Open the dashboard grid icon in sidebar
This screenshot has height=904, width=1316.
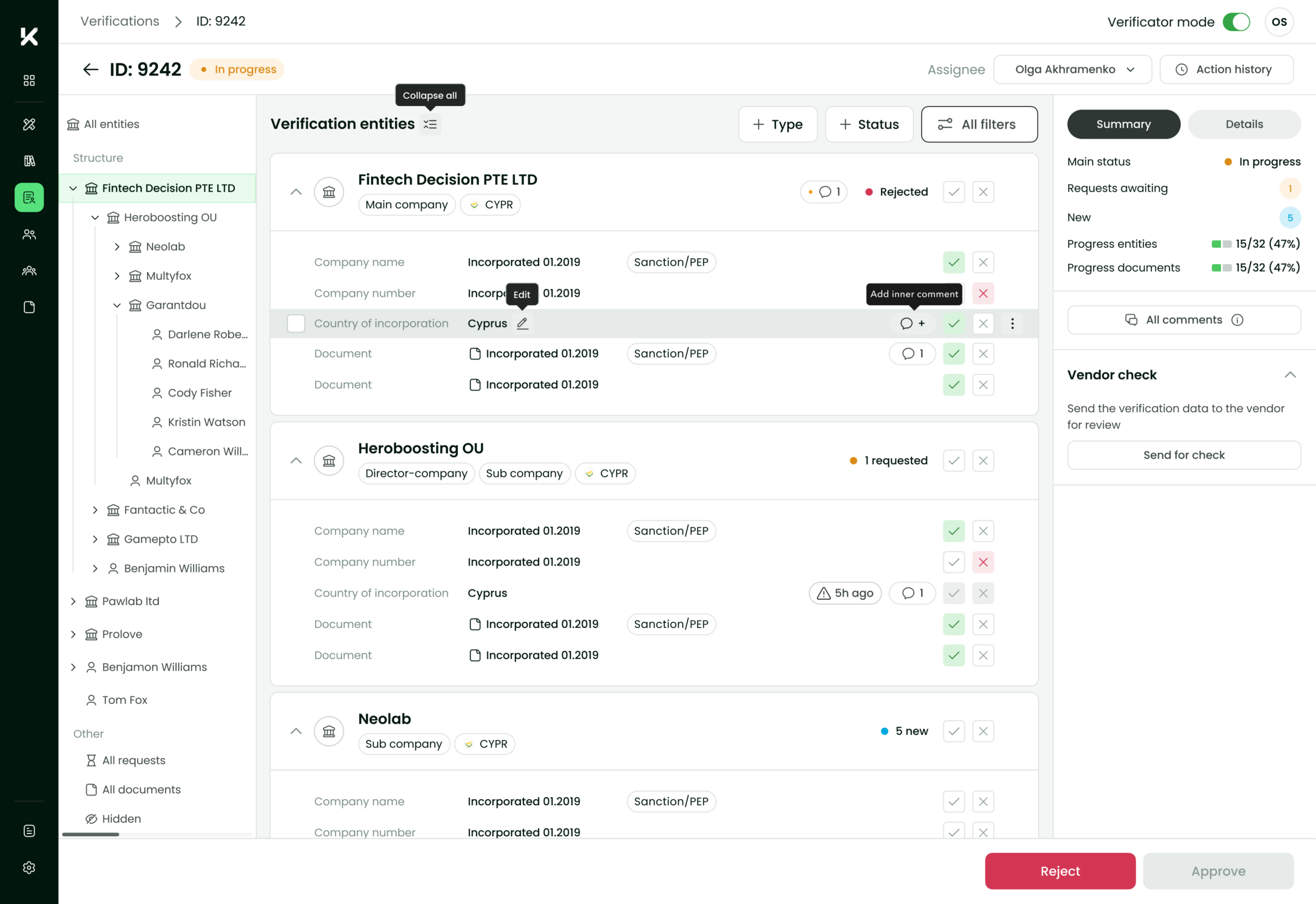click(29, 80)
